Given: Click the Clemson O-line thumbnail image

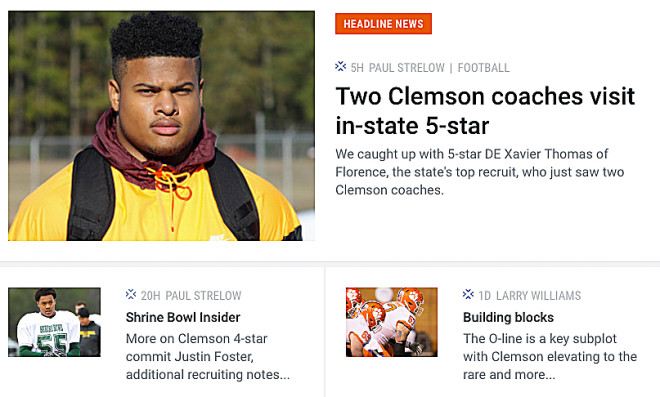Looking at the screenshot, I should click(x=392, y=322).
